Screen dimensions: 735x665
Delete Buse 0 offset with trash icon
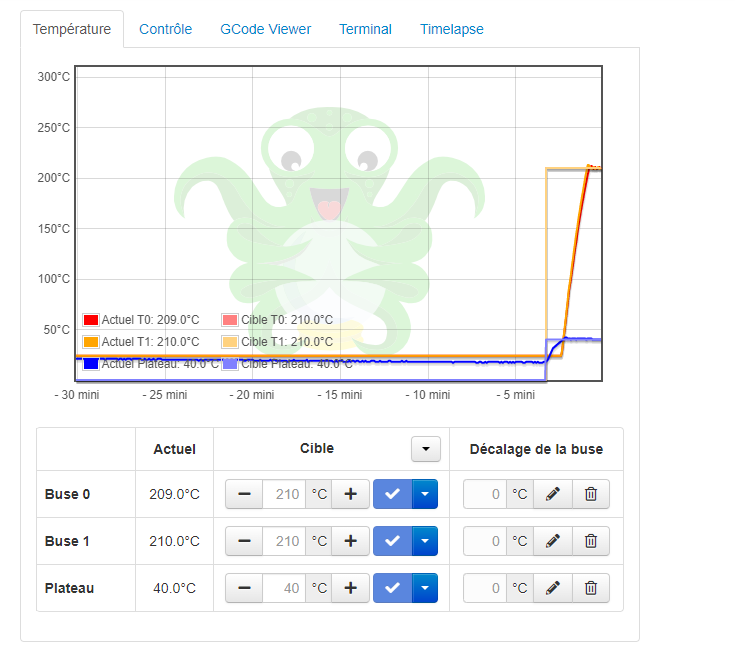pos(591,494)
